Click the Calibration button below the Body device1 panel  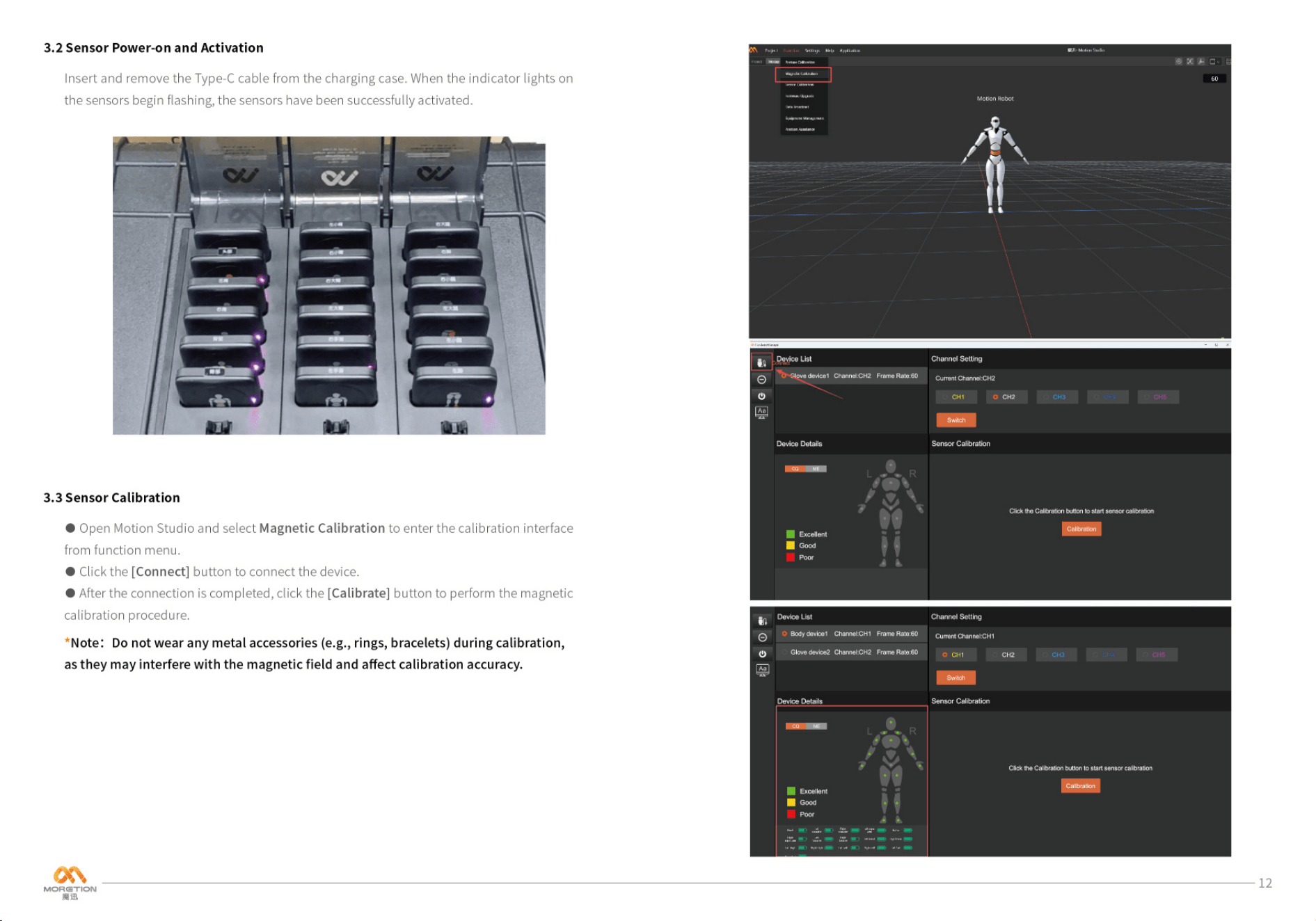[1080, 786]
